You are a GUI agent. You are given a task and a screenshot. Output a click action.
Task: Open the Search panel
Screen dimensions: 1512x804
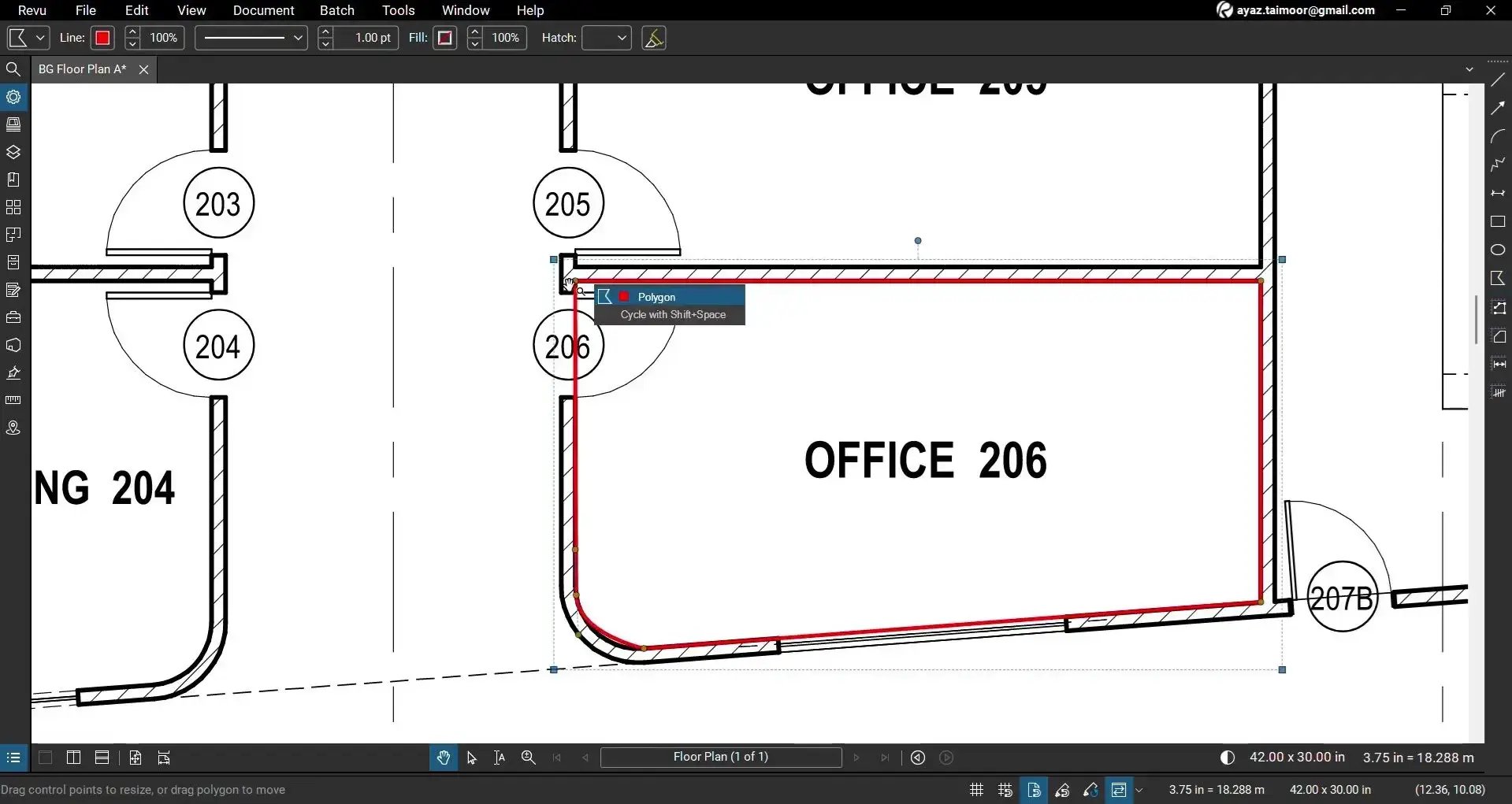[x=13, y=69]
